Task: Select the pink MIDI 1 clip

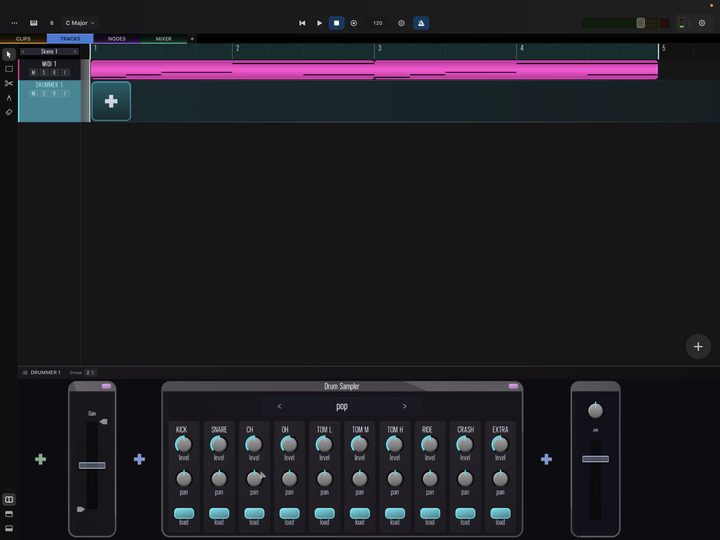Action: point(374,70)
